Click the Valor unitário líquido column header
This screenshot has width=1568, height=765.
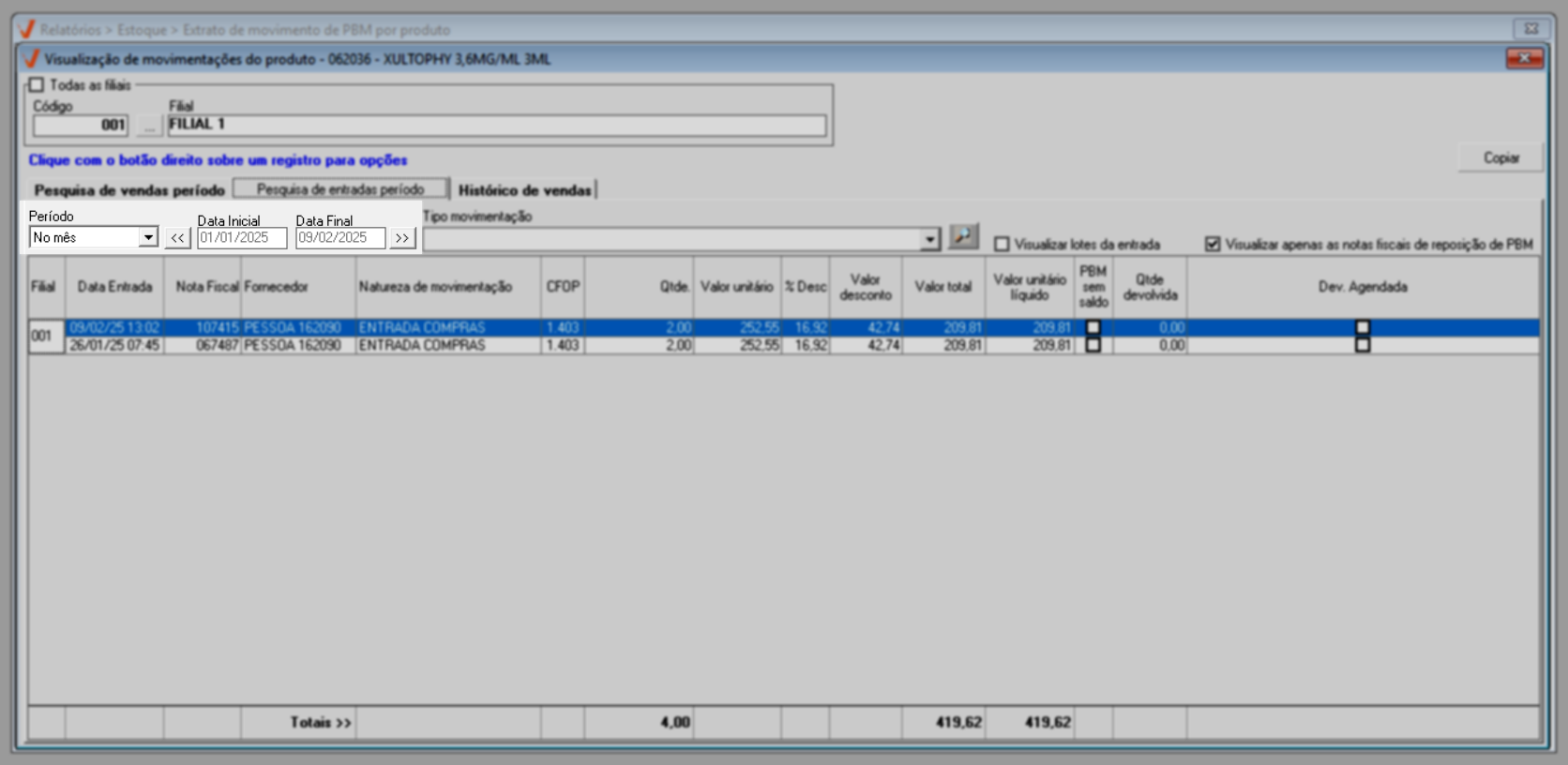tap(1030, 287)
